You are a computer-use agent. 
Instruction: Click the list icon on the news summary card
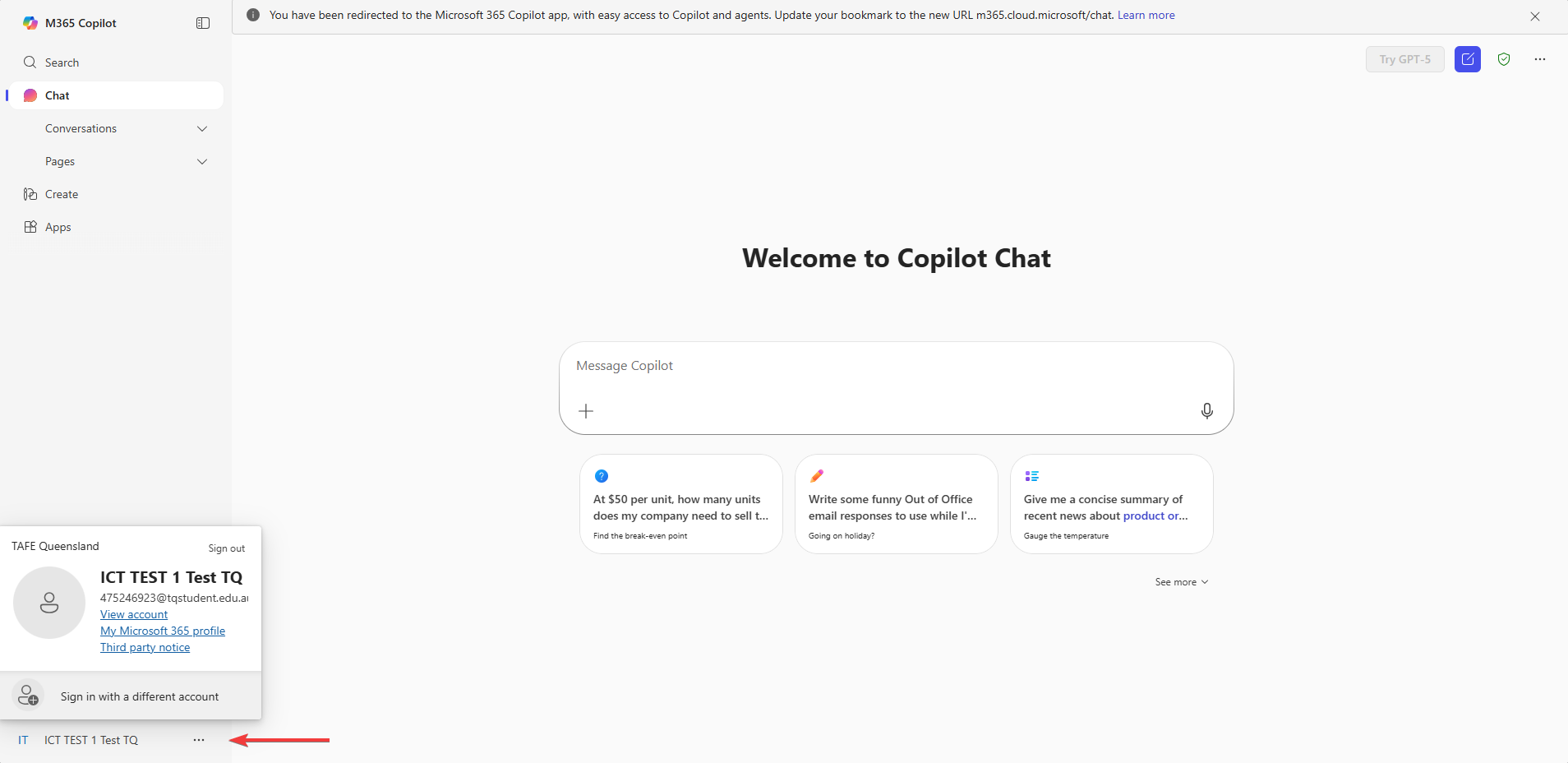pos(1032,476)
